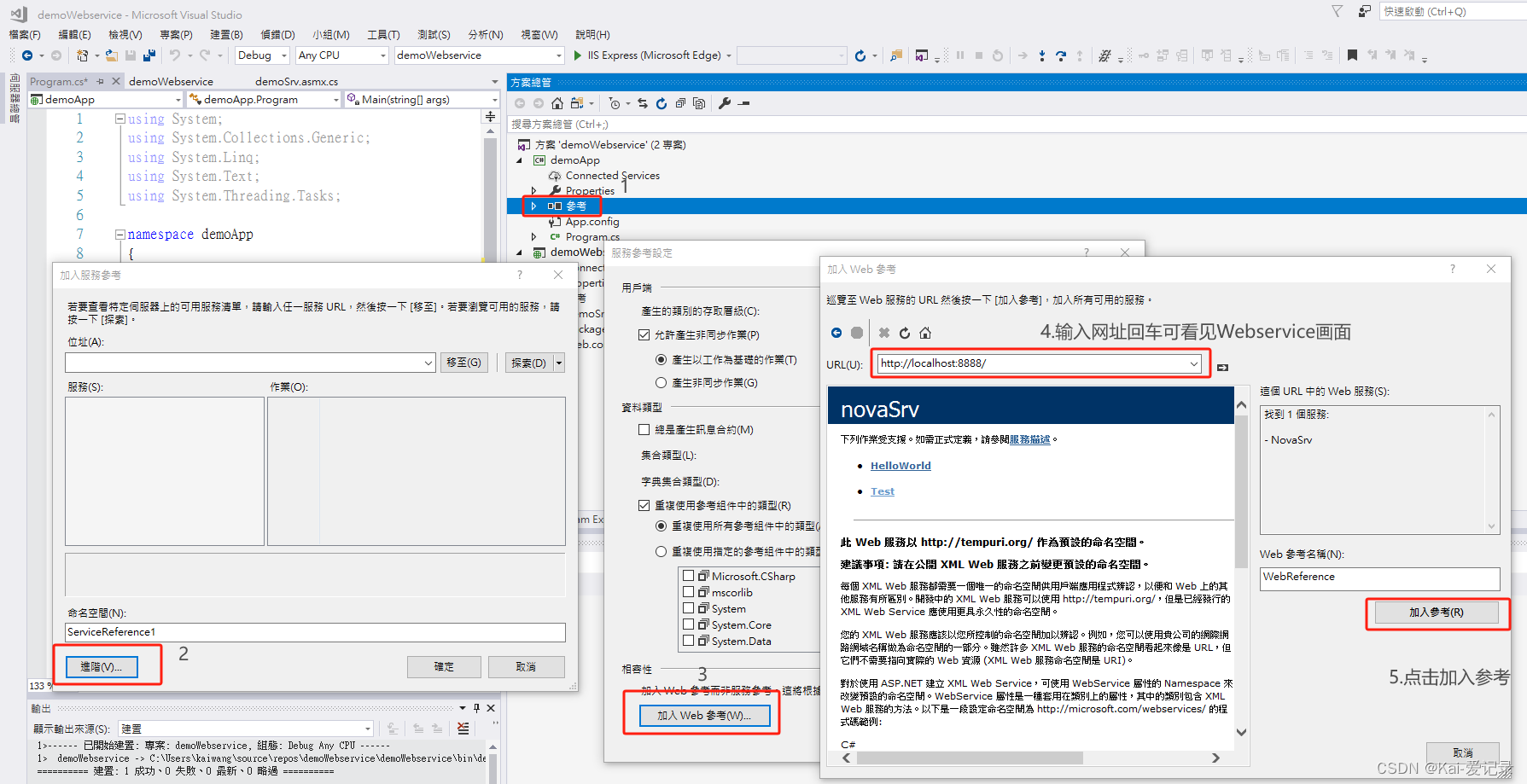Click Sync with Active Document in Solution Explorer
This screenshot has width=1527, height=784.
643,103
